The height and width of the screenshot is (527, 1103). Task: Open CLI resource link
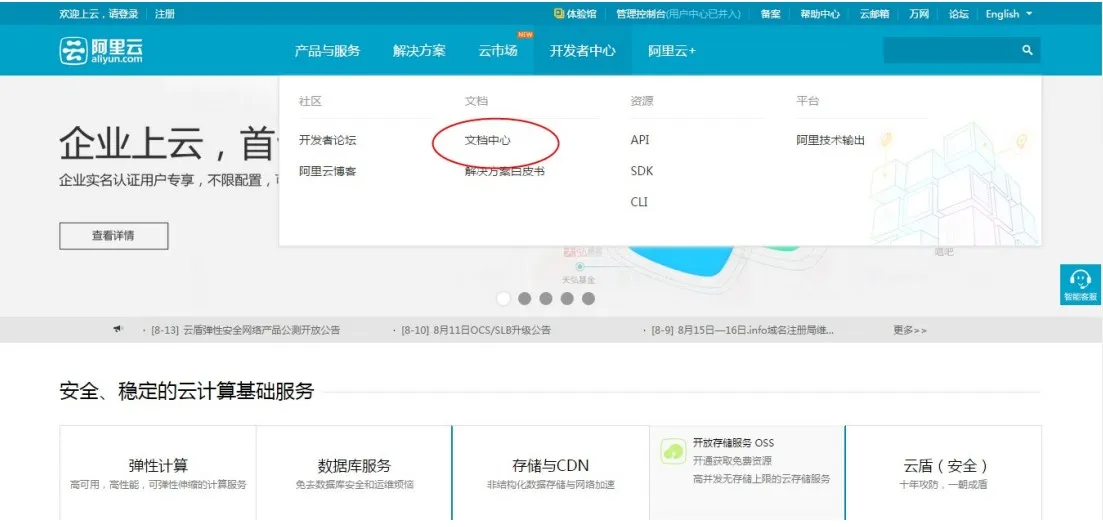(639, 202)
